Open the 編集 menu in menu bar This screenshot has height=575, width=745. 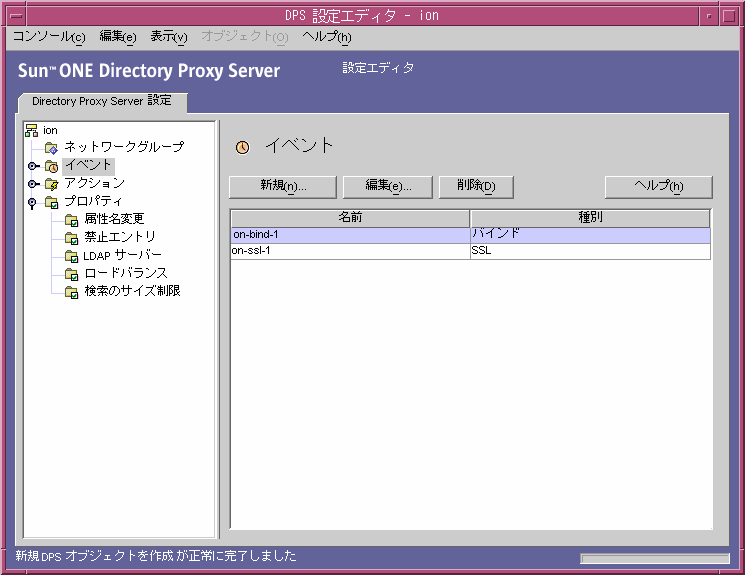point(118,37)
